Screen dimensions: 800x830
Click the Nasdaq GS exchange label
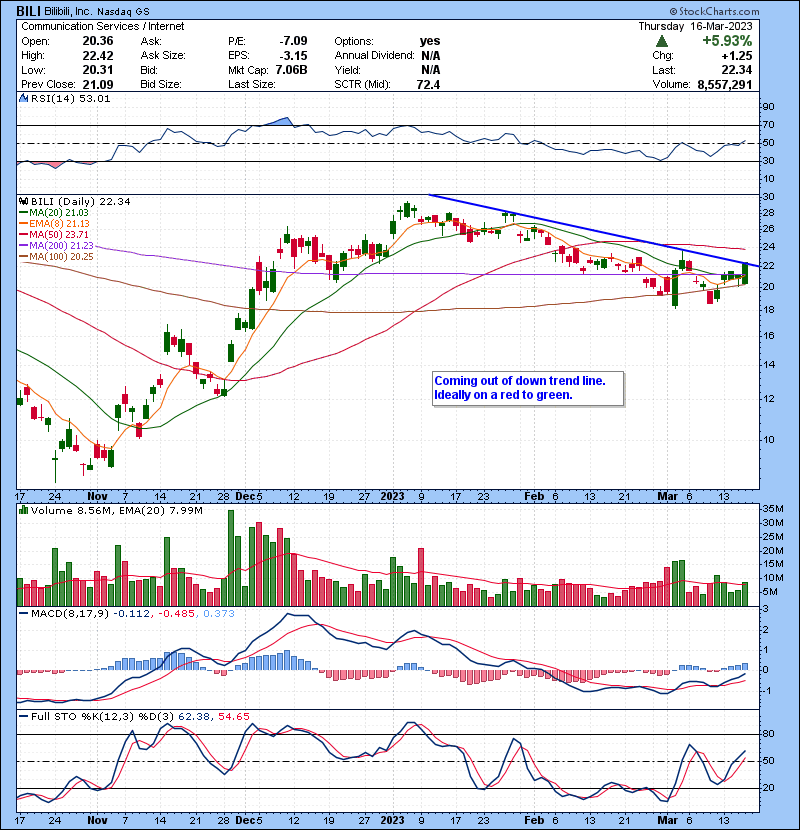click(x=123, y=11)
